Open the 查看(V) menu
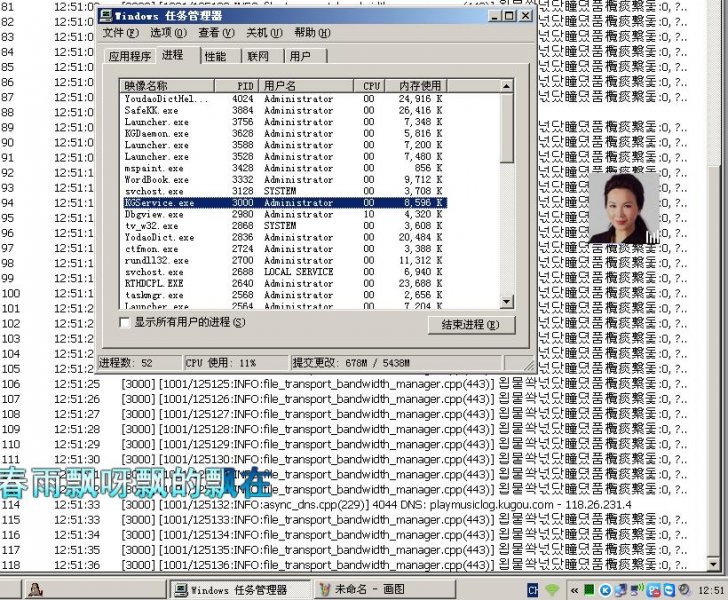Viewport: 728px width, 600px height. (216, 33)
